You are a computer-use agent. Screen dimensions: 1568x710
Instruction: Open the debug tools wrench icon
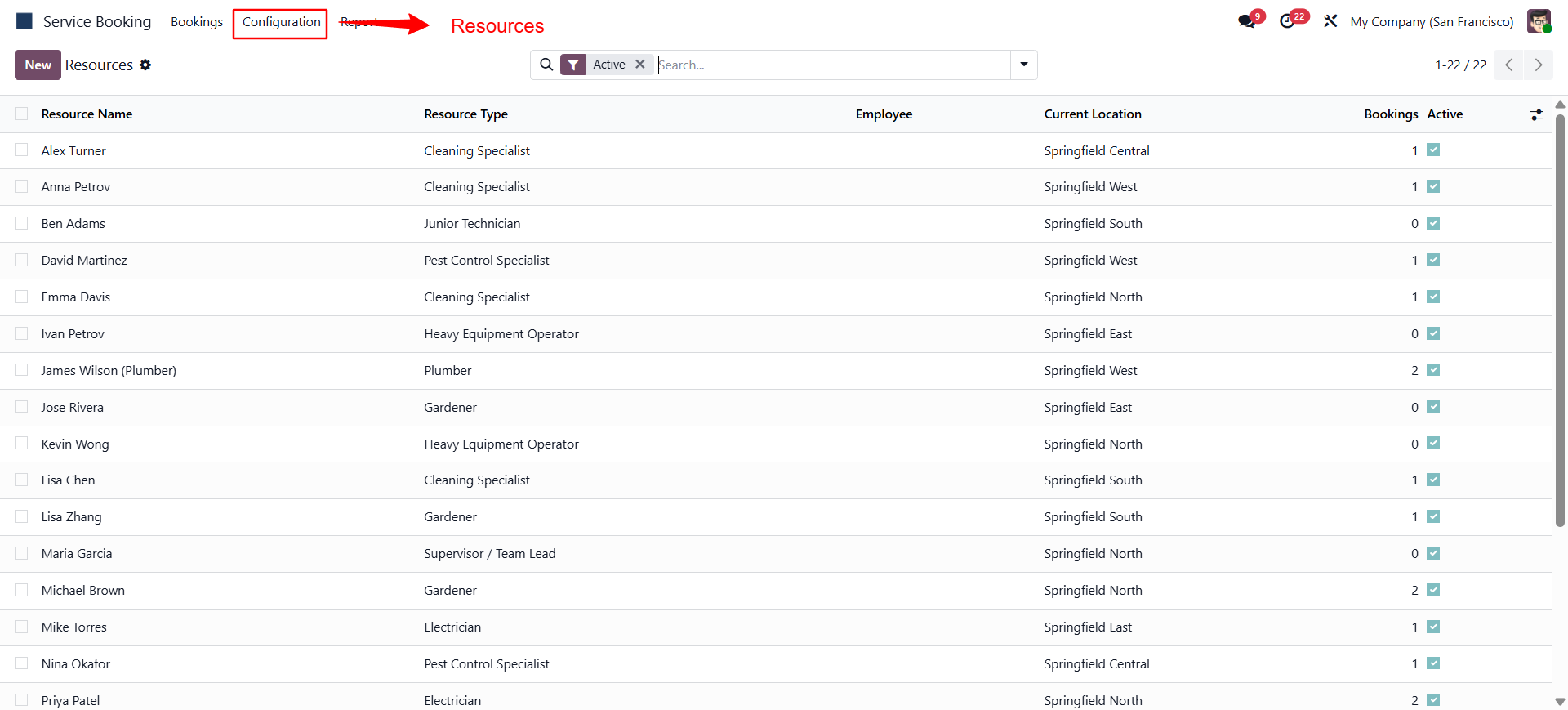(x=1330, y=21)
